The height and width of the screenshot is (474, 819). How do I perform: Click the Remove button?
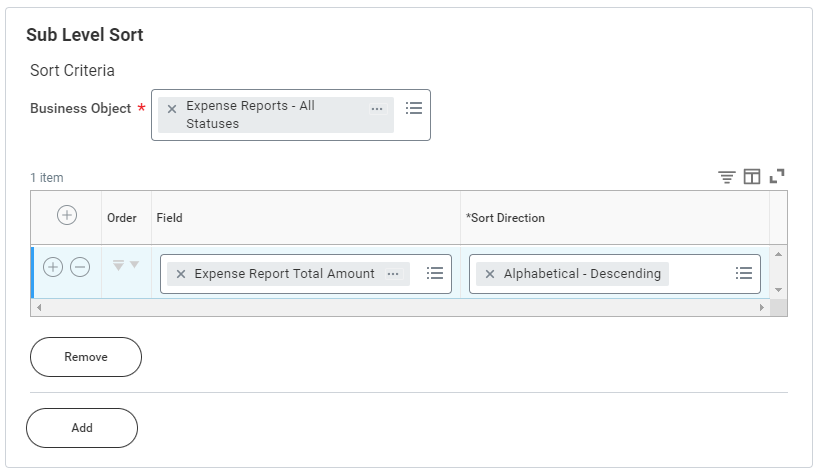point(86,357)
